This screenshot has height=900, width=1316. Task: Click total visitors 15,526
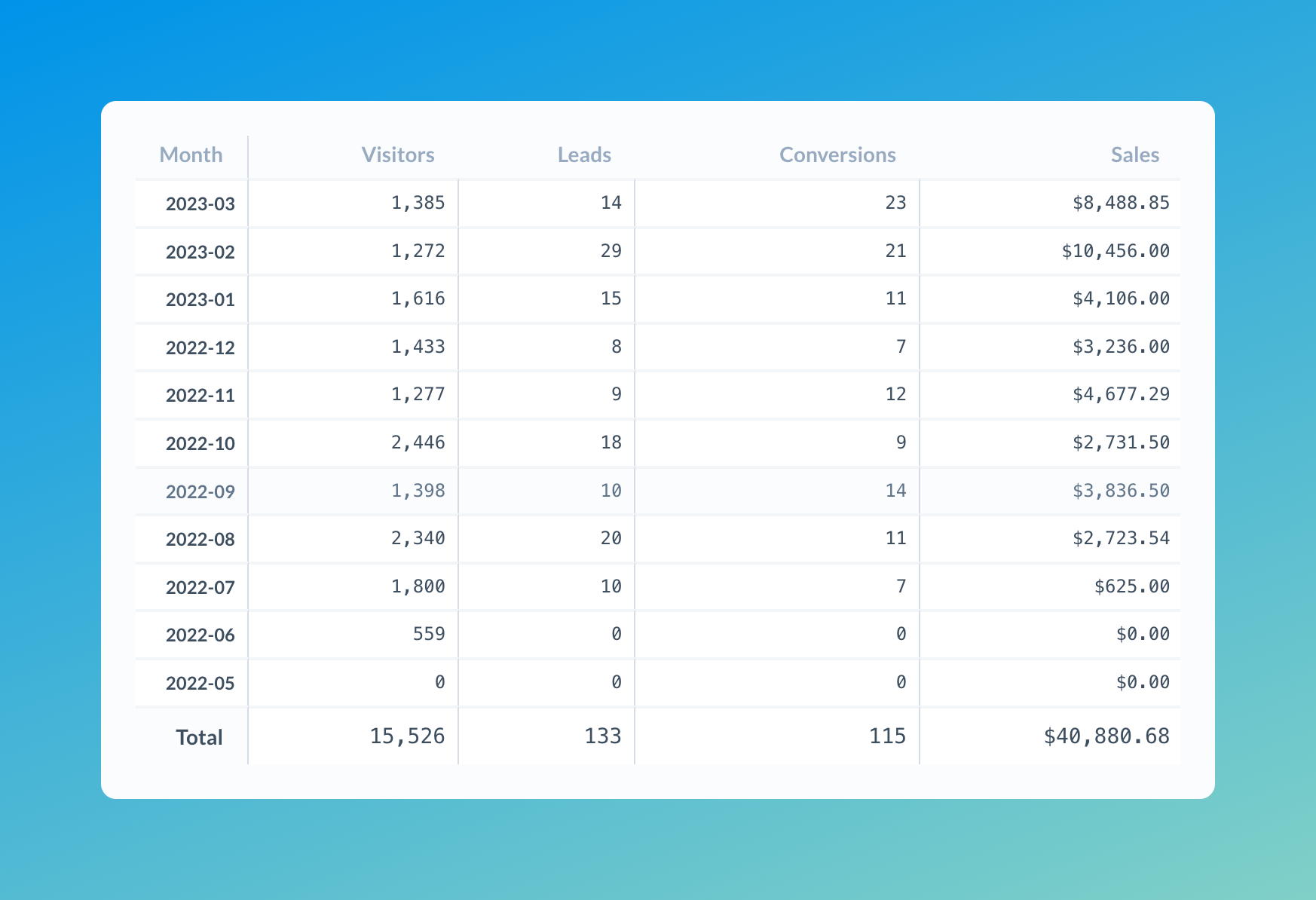click(x=407, y=736)
